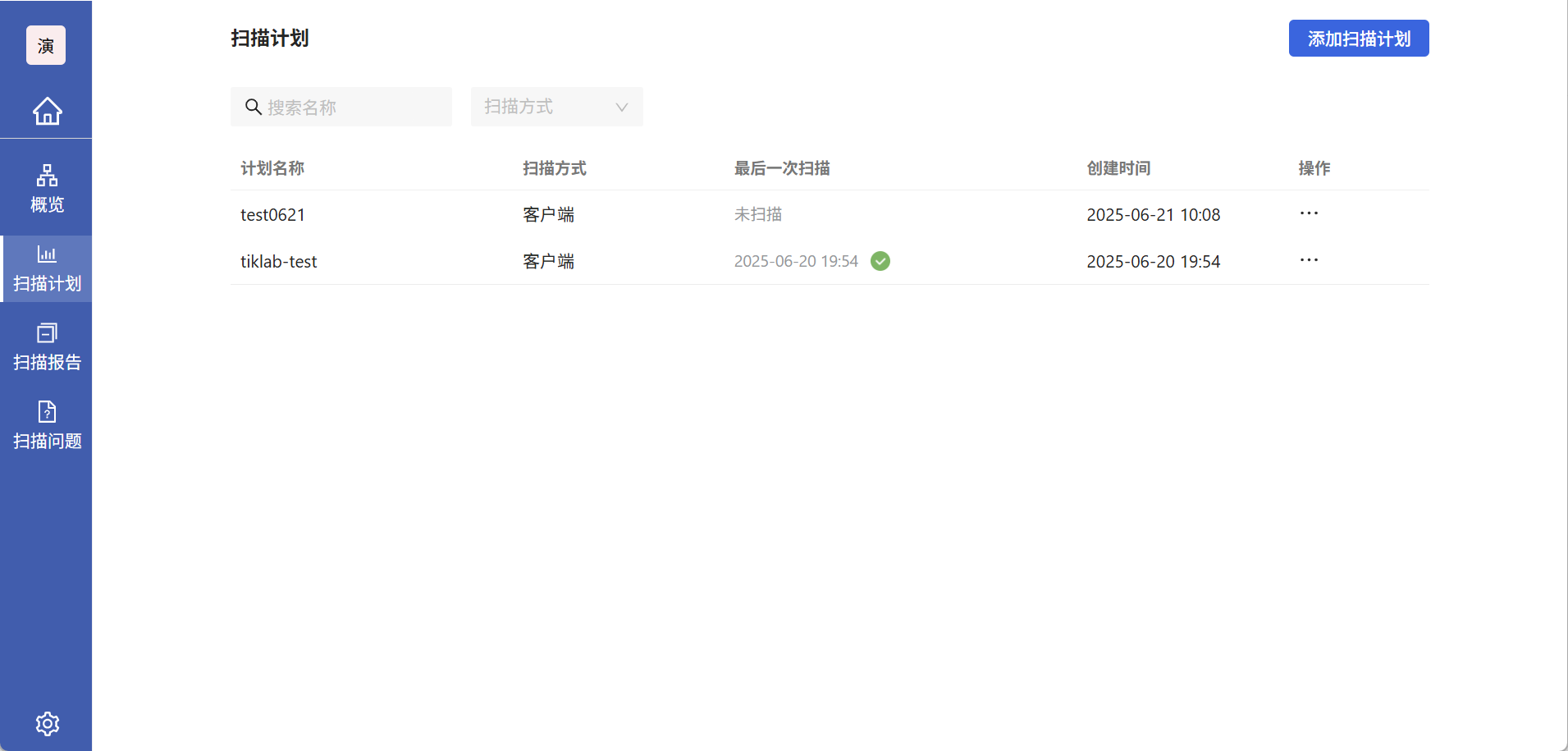Image resolution: width=1568 pixels, height=751 pixels.
Task: Click the 客户端 cell in test0621 row
Action: point(548,215)
